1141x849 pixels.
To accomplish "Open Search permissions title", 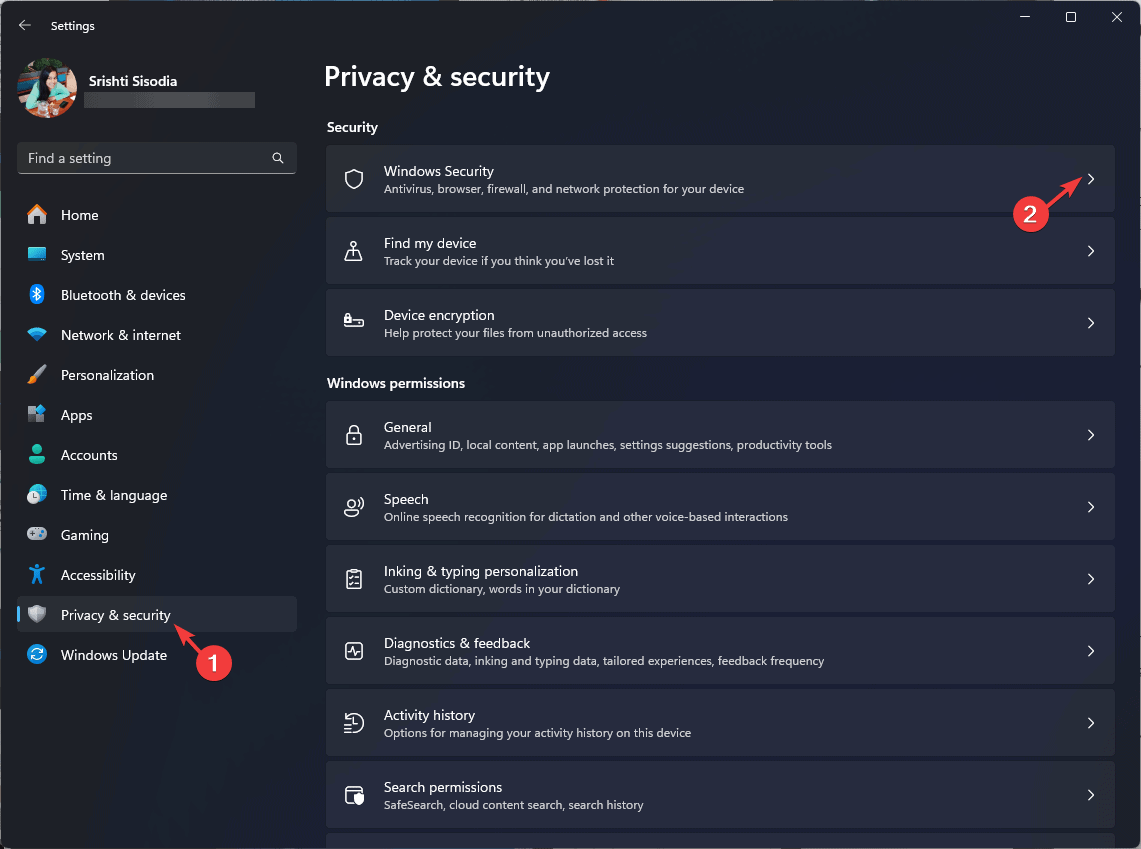I will 443,787.
